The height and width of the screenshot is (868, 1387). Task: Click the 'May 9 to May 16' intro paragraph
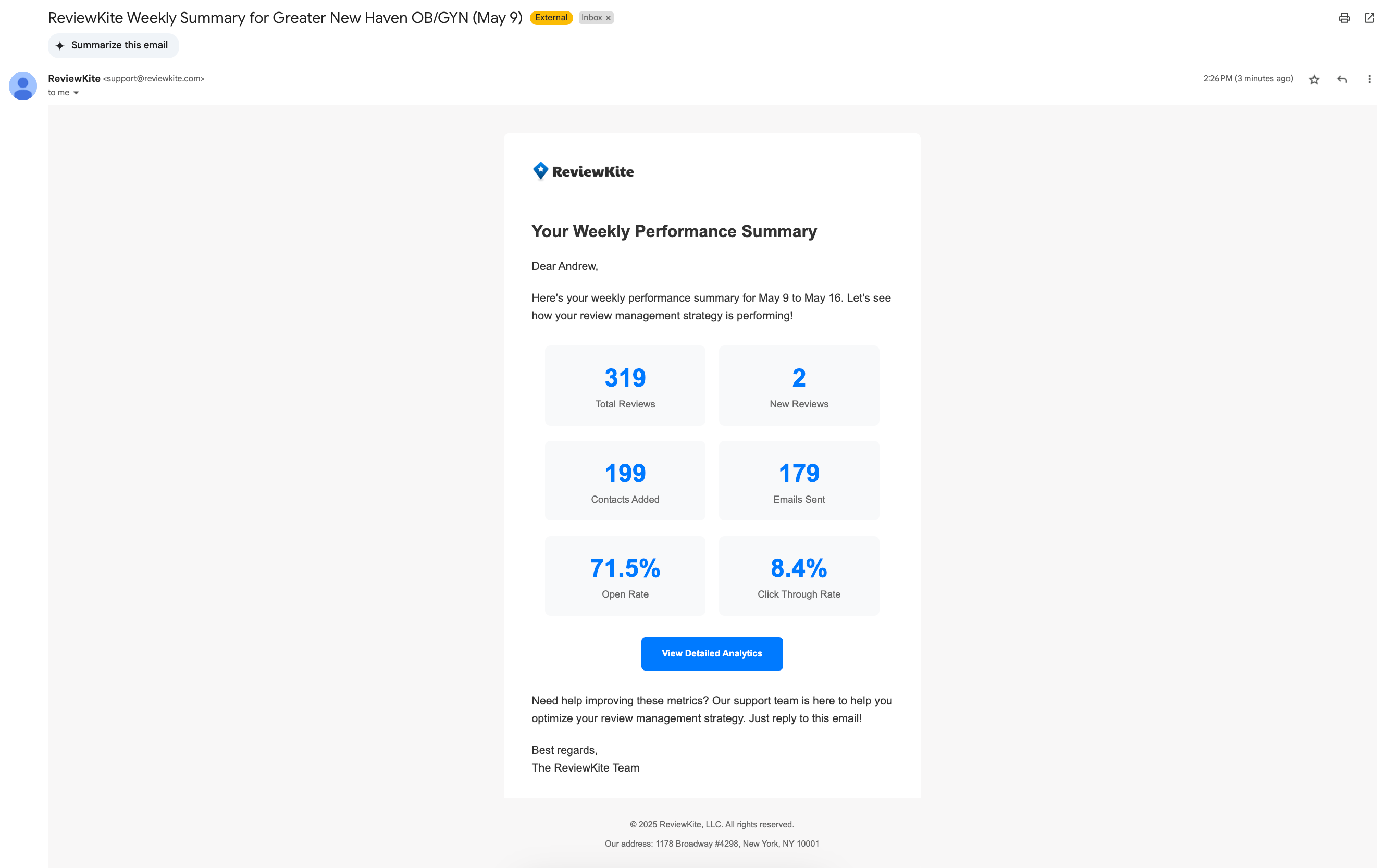[x=711, y=306]
